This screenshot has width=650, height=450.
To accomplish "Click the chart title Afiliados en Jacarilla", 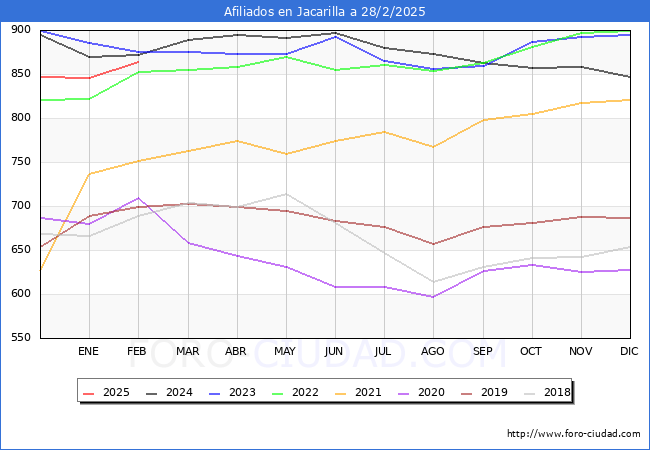I will [324, 11].
